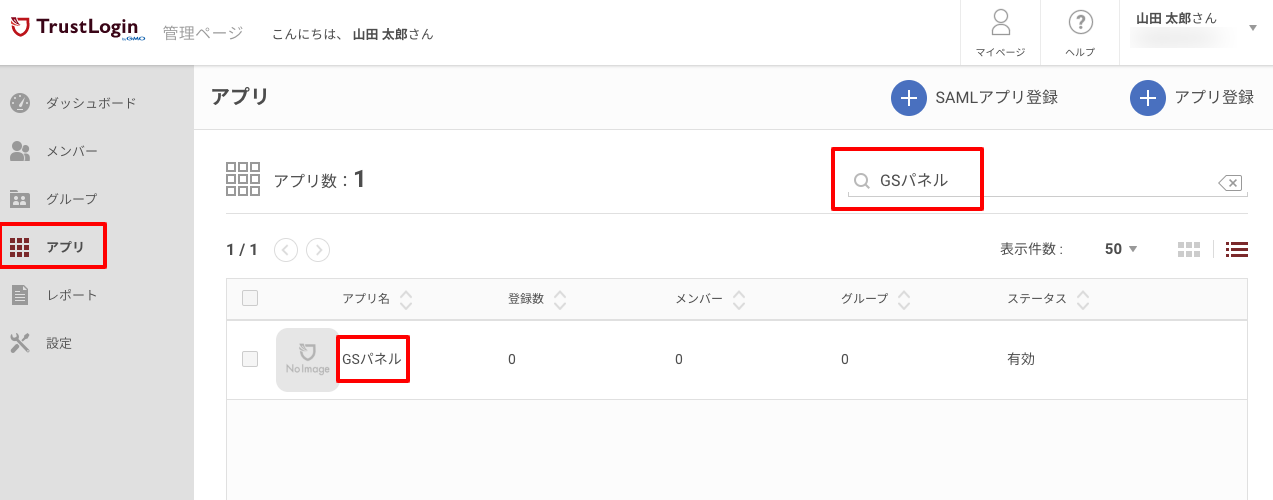Image resolution: width=1273 pixels, height=500 pixels.
Task: Open the 表示件数 50 dropdown
Action: click(1121, 249)
